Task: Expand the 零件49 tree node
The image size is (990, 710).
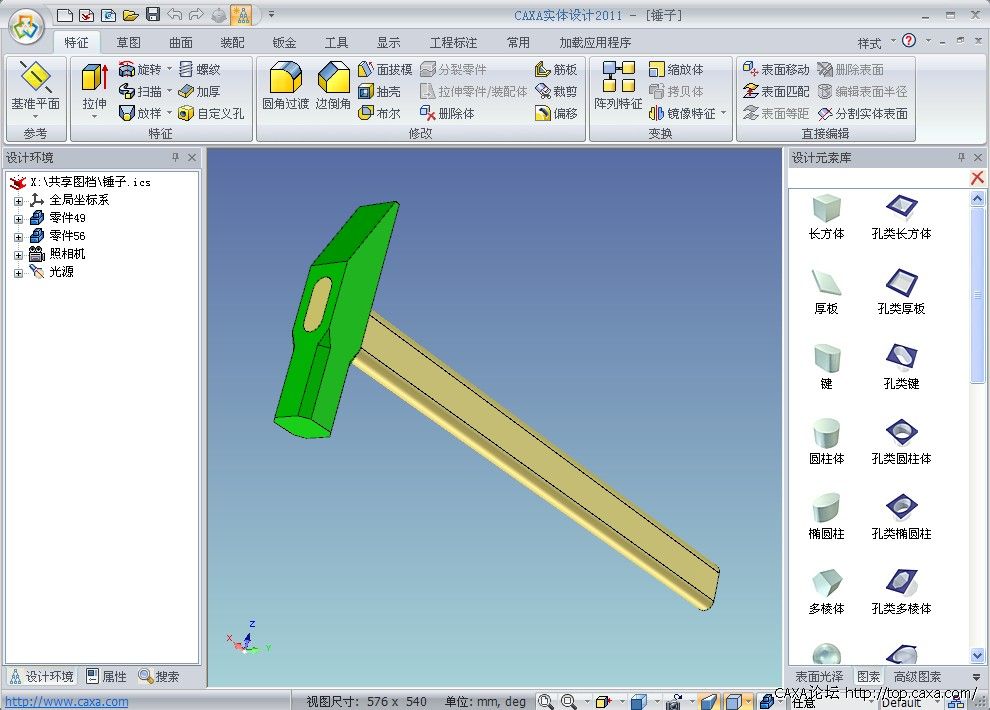Action: click(x=18, y=219)
